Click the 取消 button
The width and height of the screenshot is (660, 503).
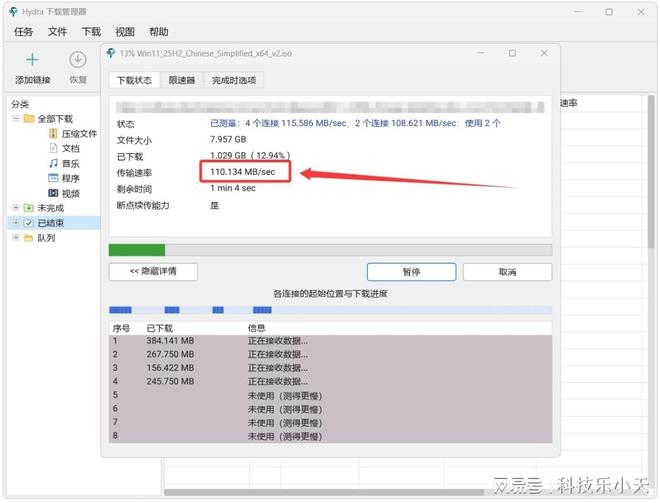pos(507,272)
